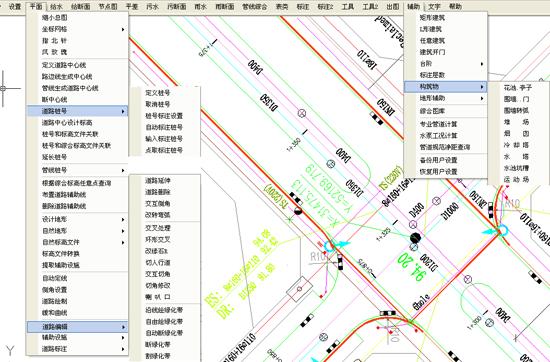The width and height of the screenshot is (550, 362).
Task: Expand the 管线桩号 submenu
Action: tap(78, 170)
